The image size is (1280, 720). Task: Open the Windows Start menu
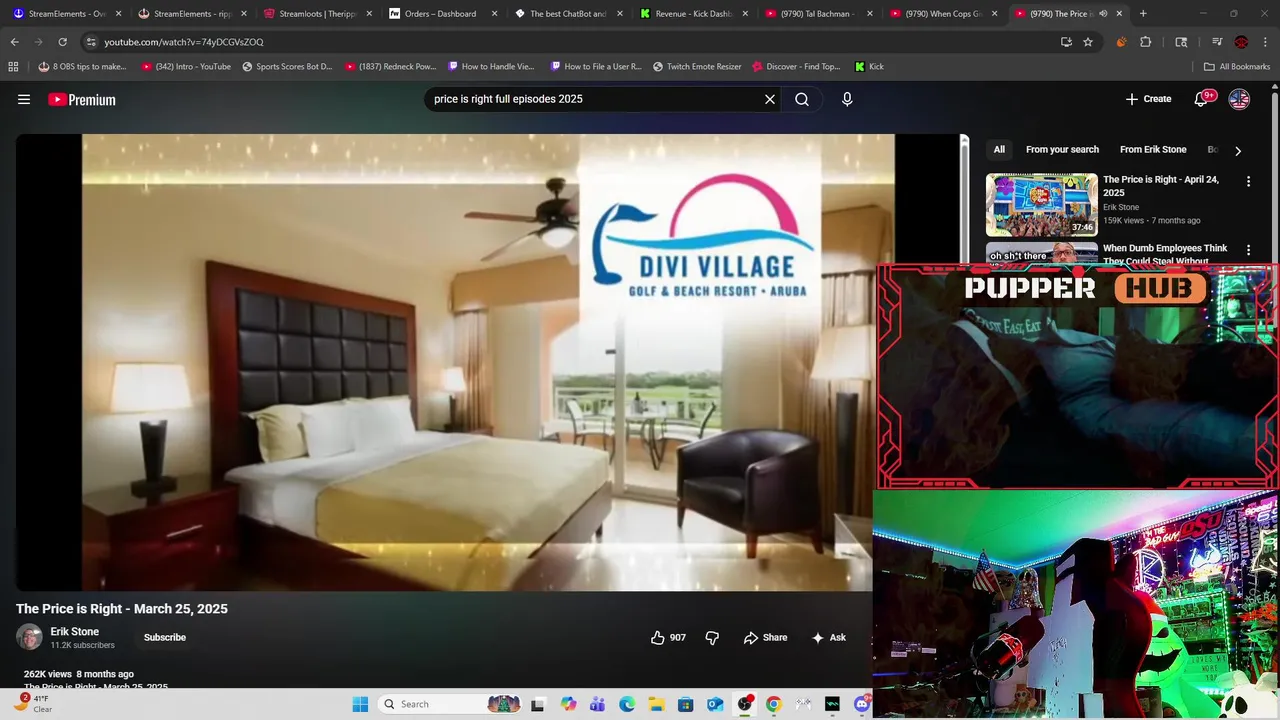pyautogui.click(x=360, y=704)
